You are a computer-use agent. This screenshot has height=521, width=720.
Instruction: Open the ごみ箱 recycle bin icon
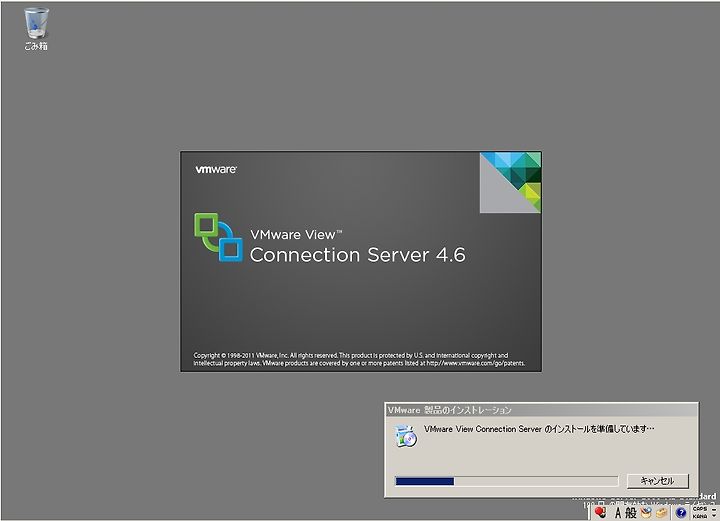click(x=36, y=28)
